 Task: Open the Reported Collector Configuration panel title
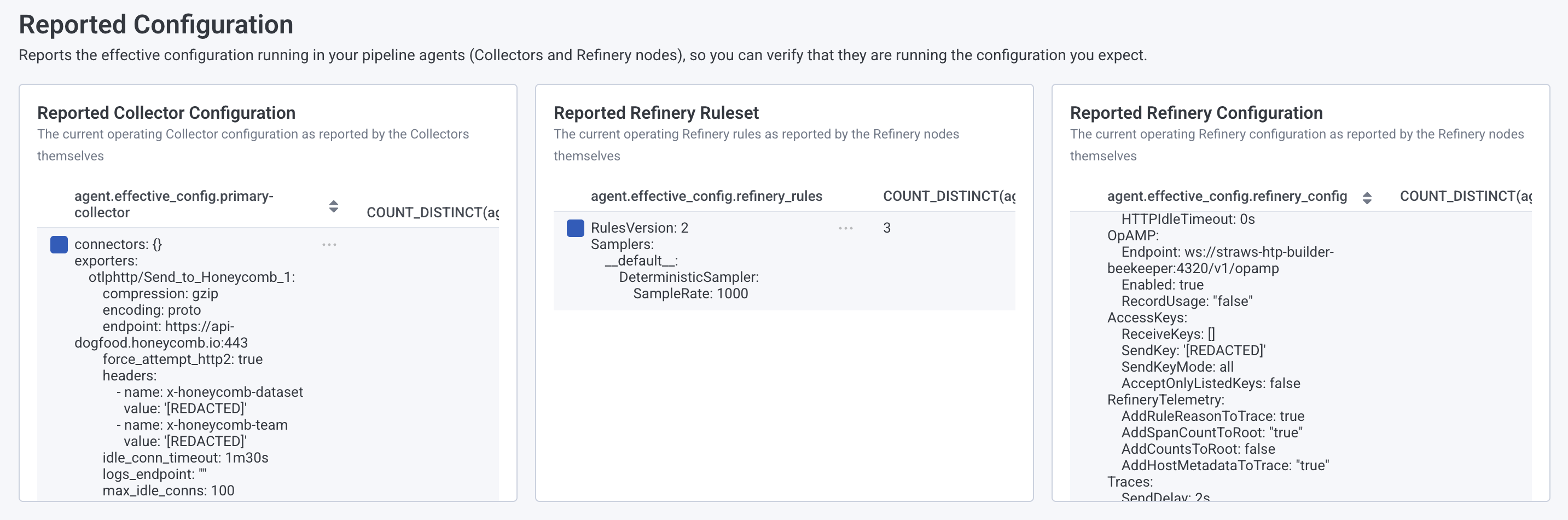(166, 113)
